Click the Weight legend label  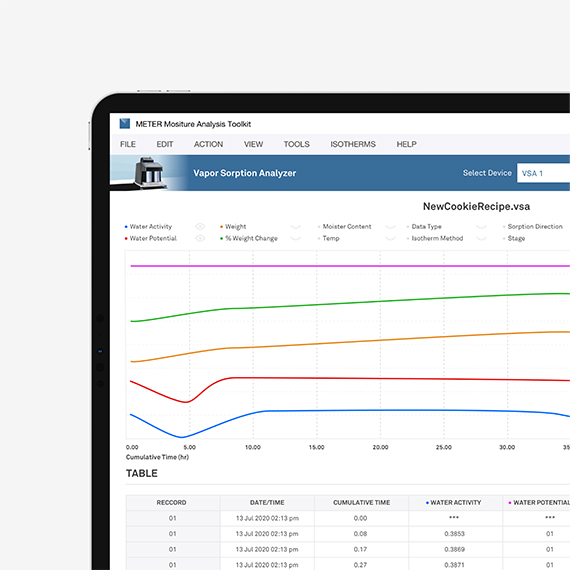click(x=236, y=226)
